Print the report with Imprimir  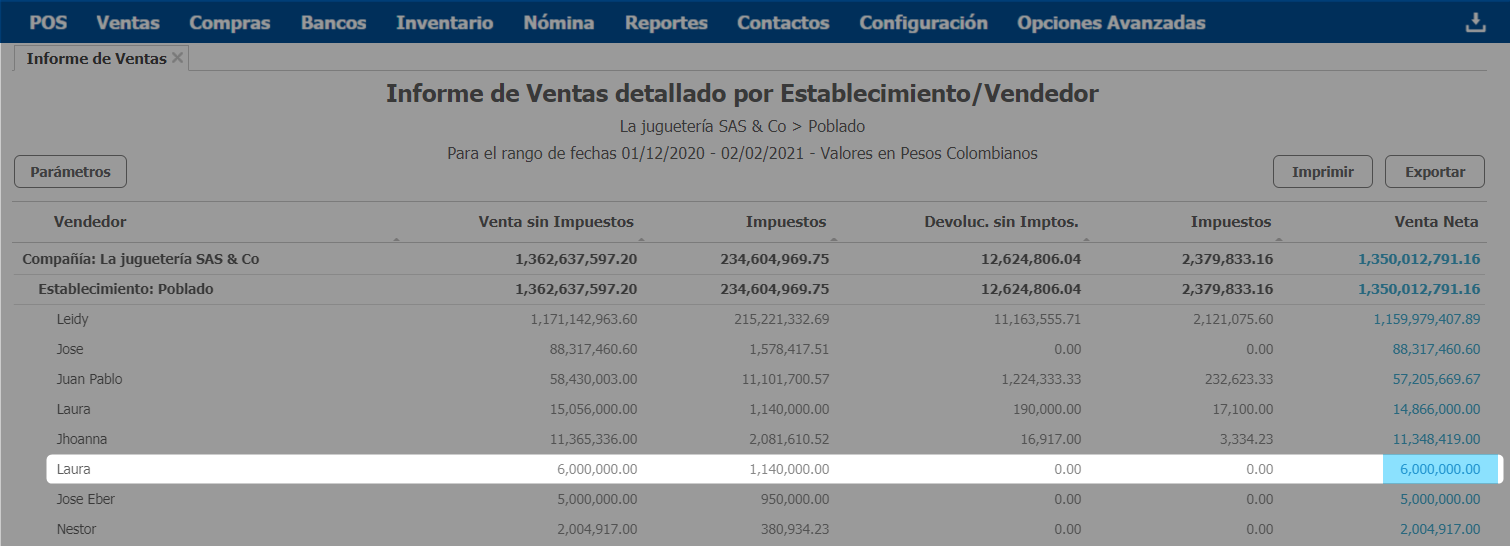click(x=1322, y=172)
